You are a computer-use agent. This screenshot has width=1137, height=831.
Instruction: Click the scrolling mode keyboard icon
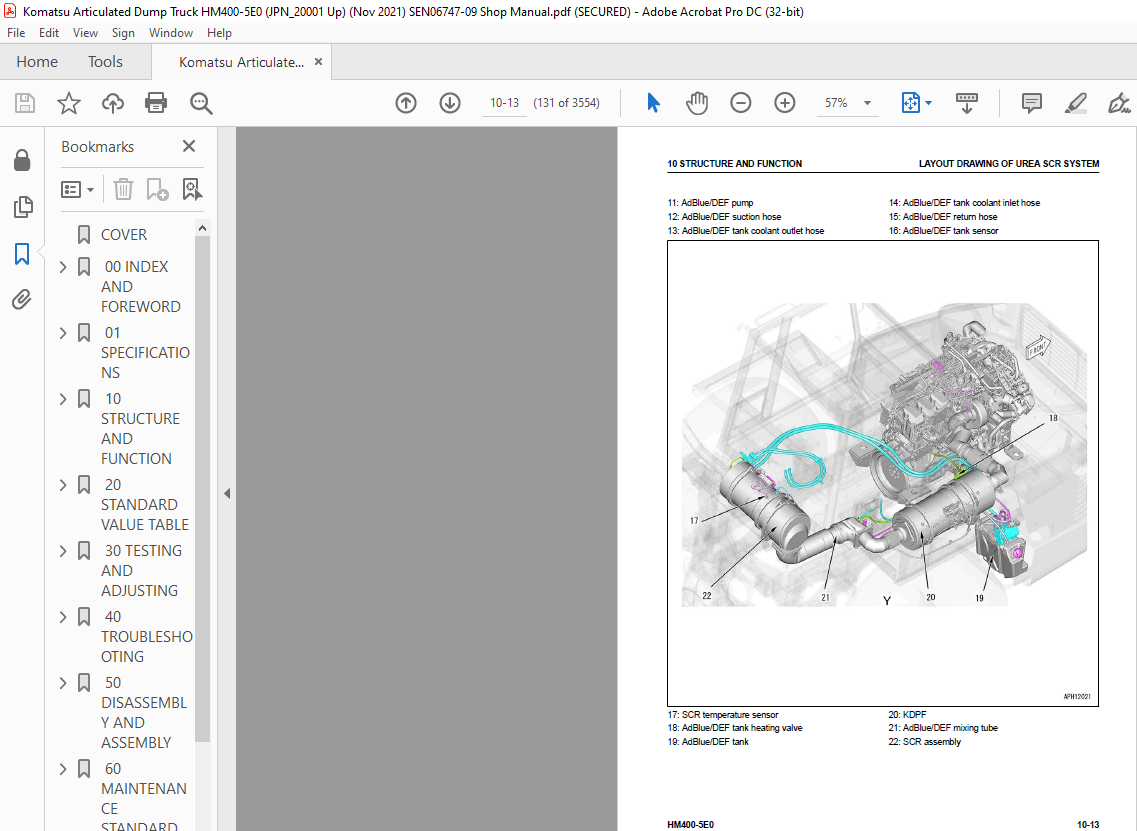967,103
